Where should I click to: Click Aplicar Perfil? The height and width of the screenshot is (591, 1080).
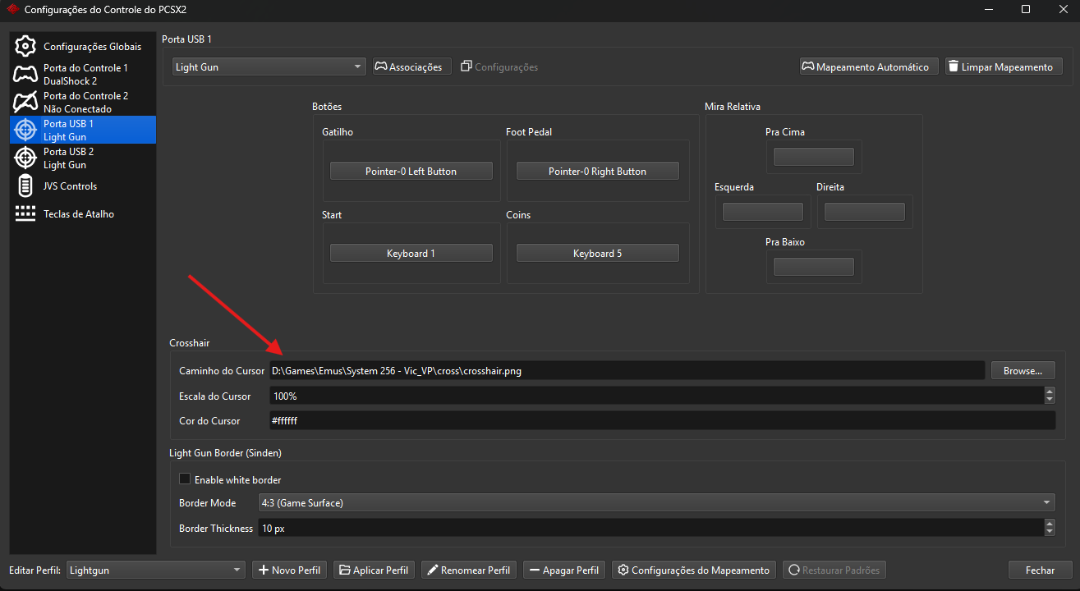pos(374,570)
